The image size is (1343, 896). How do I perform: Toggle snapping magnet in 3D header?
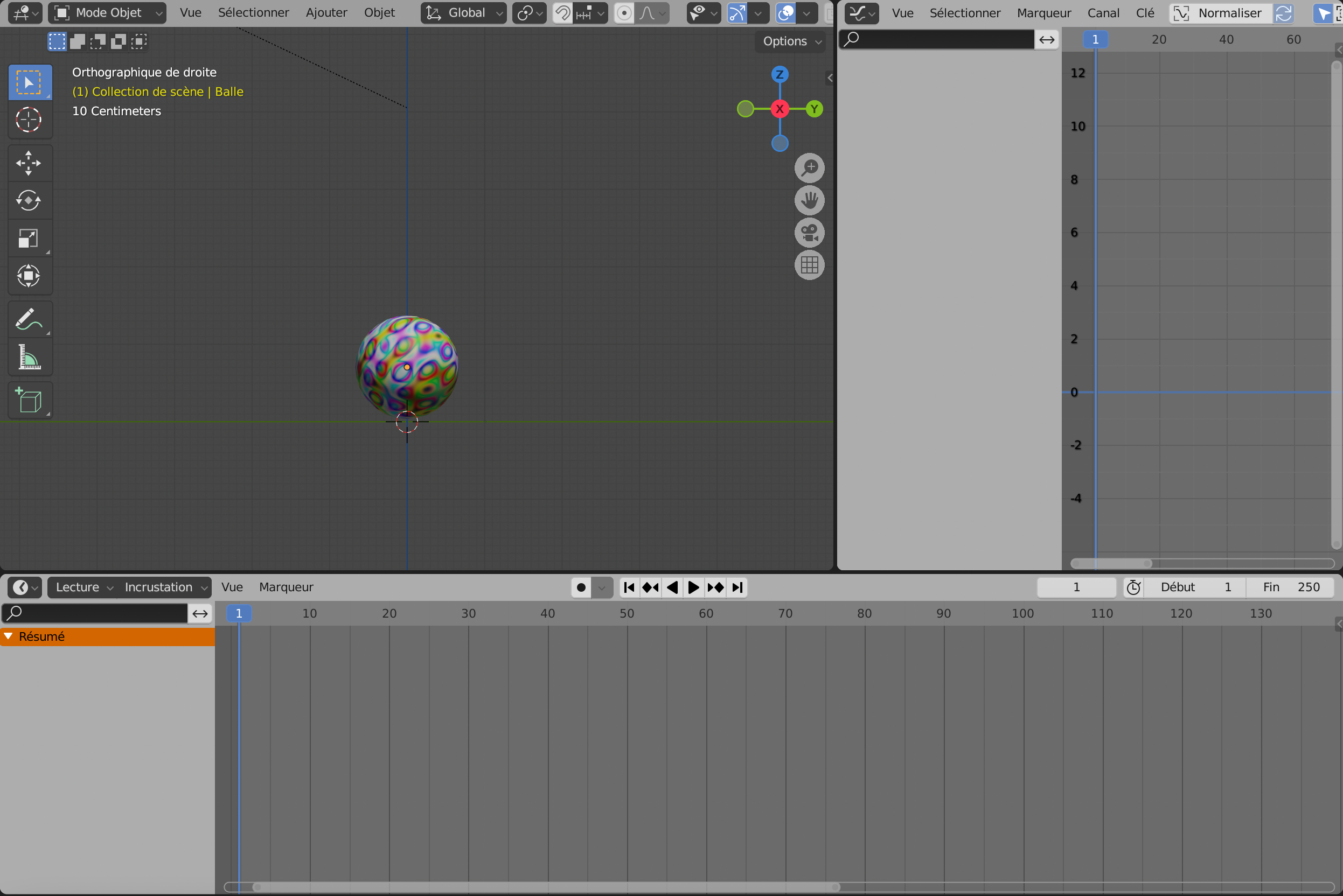click(563, 12)
